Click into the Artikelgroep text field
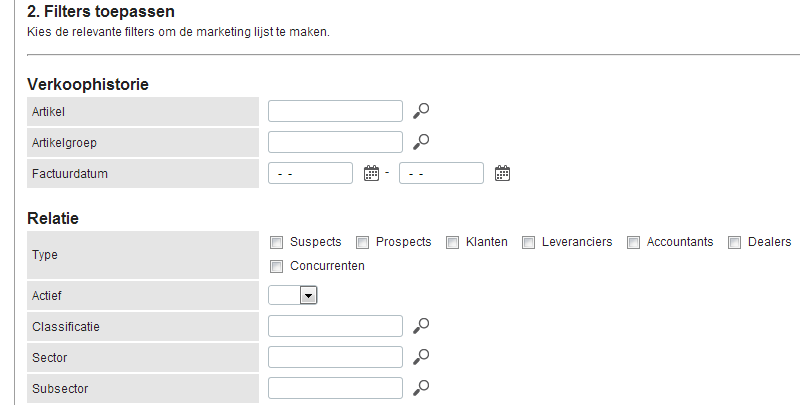 335,142
